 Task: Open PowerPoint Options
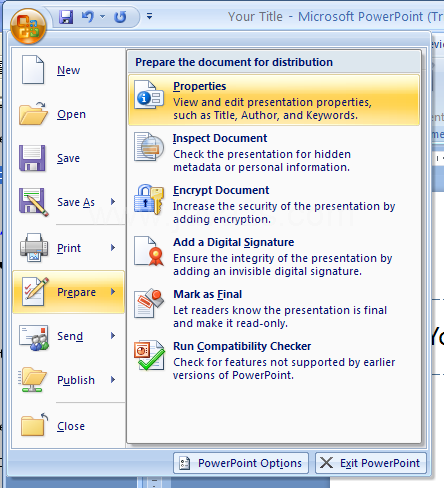point(241,463)
